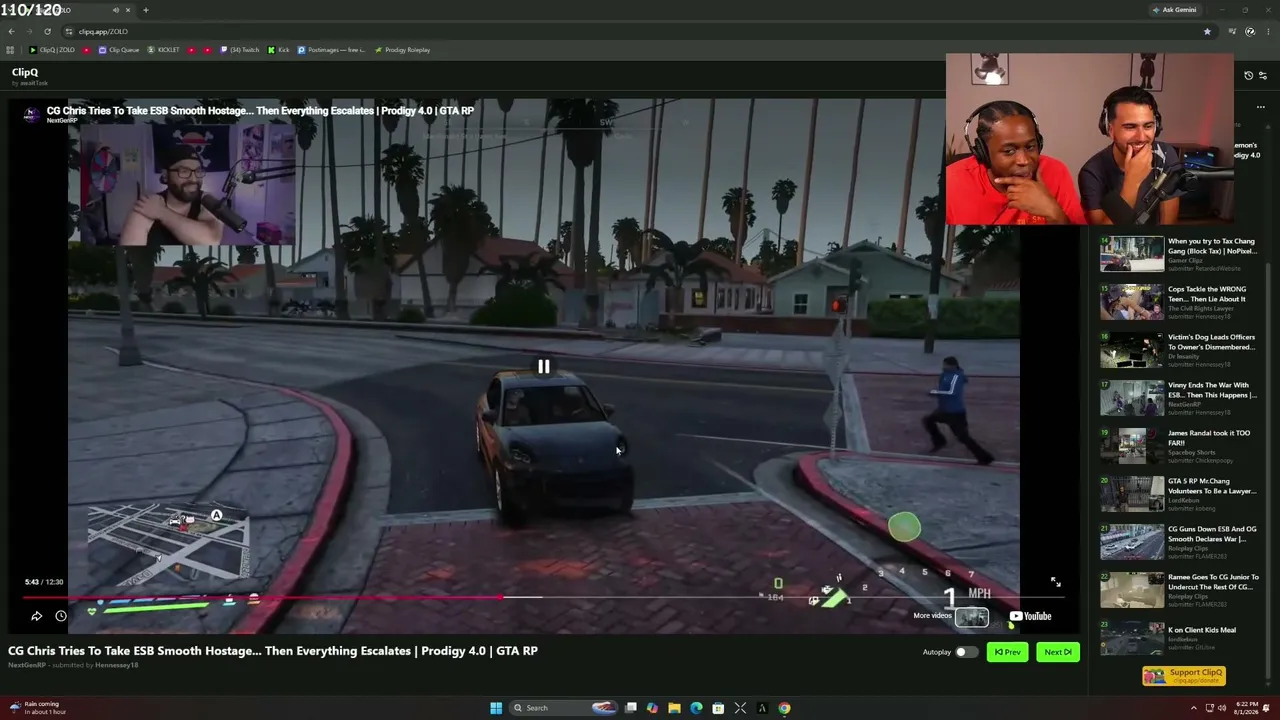Image resolution: width=1280 pixels, height=720 pixels.
Task: Open the network icon in system tray
Action: [x=1209, y=708]
